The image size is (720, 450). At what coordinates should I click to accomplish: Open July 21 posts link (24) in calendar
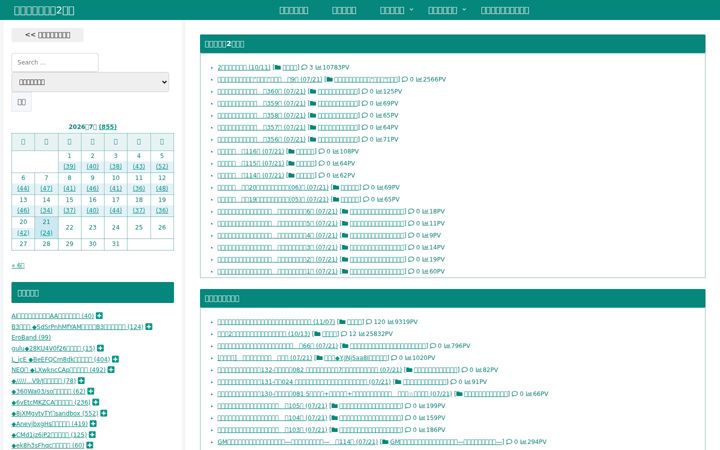(46, 233)
